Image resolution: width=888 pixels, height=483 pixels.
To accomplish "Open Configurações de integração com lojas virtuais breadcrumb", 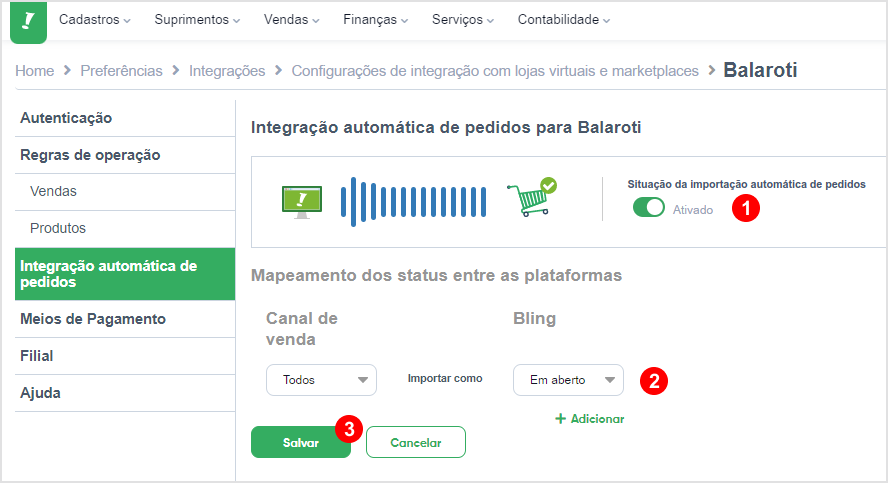I will (x=495, y=71).
